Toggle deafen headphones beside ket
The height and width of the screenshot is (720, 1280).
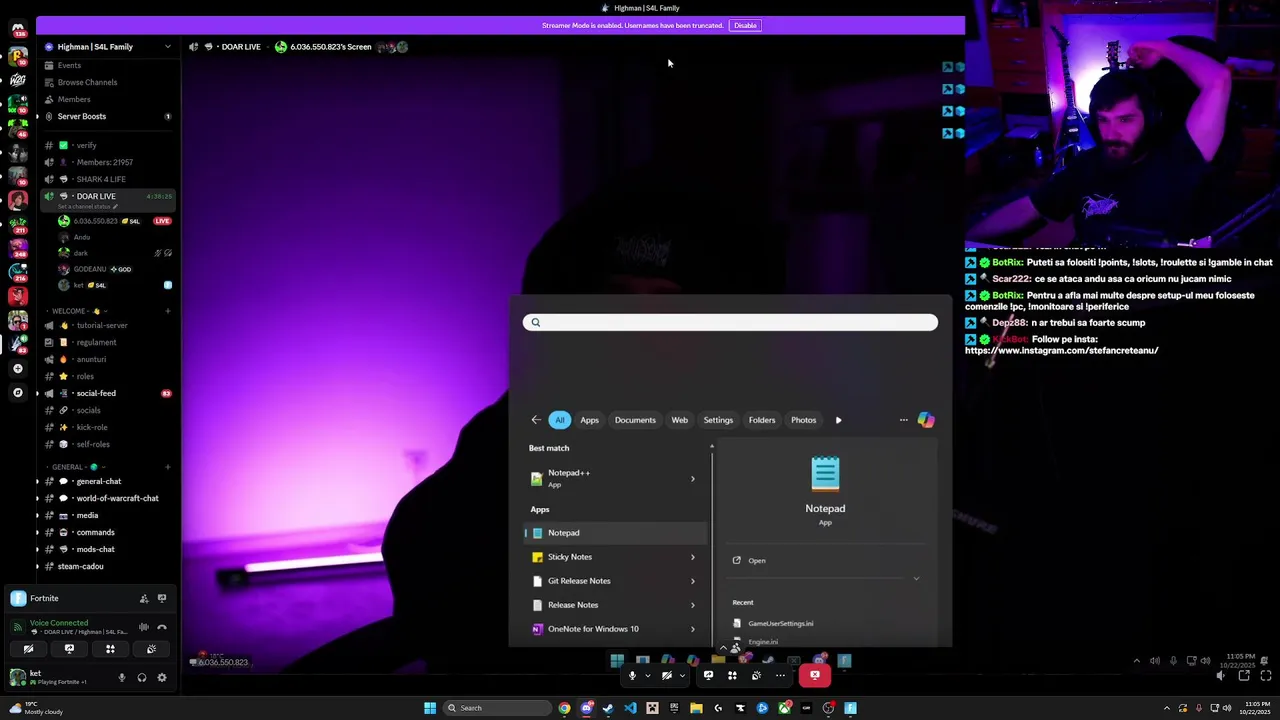click(x=142, y=678)
